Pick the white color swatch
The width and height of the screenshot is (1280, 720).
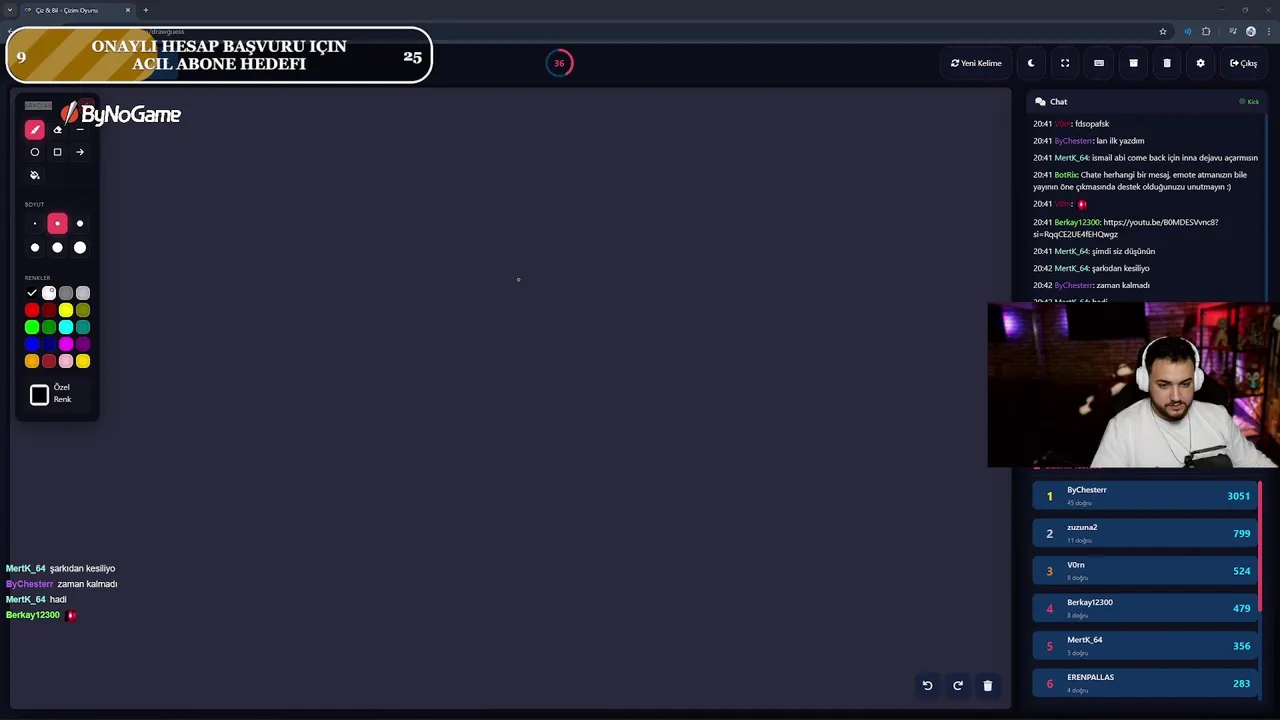(x=49, y=293)
